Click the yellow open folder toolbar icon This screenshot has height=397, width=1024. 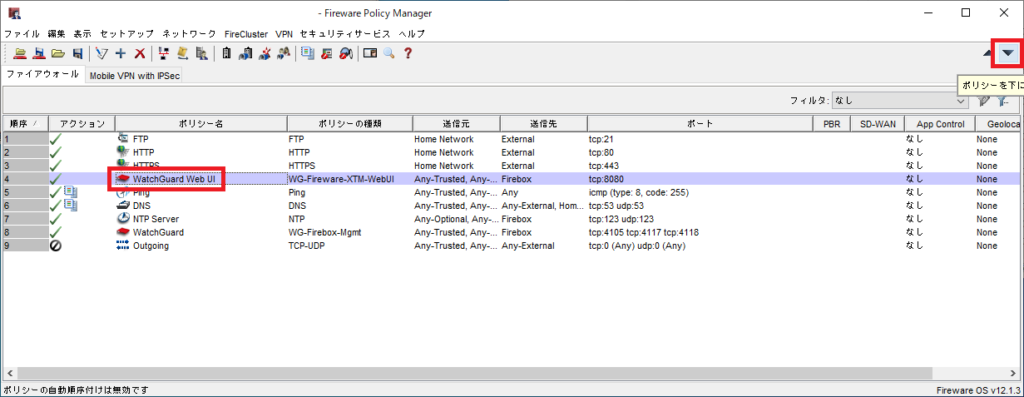pos(58,54)
